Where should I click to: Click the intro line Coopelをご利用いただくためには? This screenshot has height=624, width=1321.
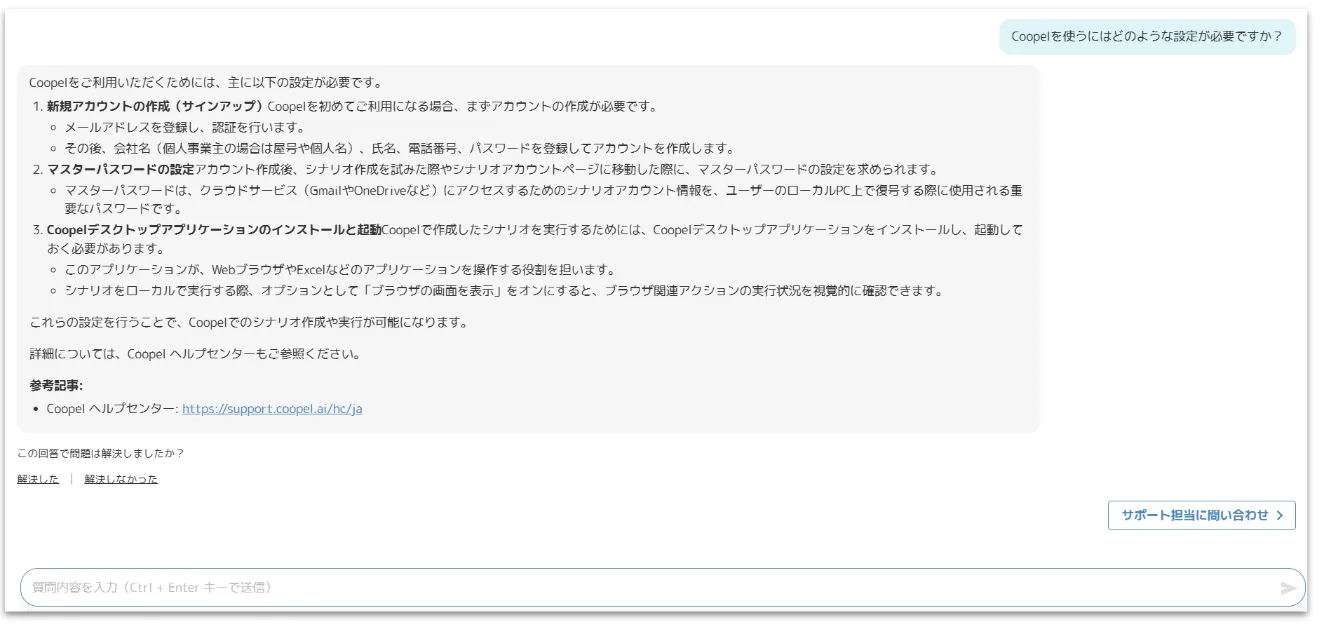click(205, 83)
